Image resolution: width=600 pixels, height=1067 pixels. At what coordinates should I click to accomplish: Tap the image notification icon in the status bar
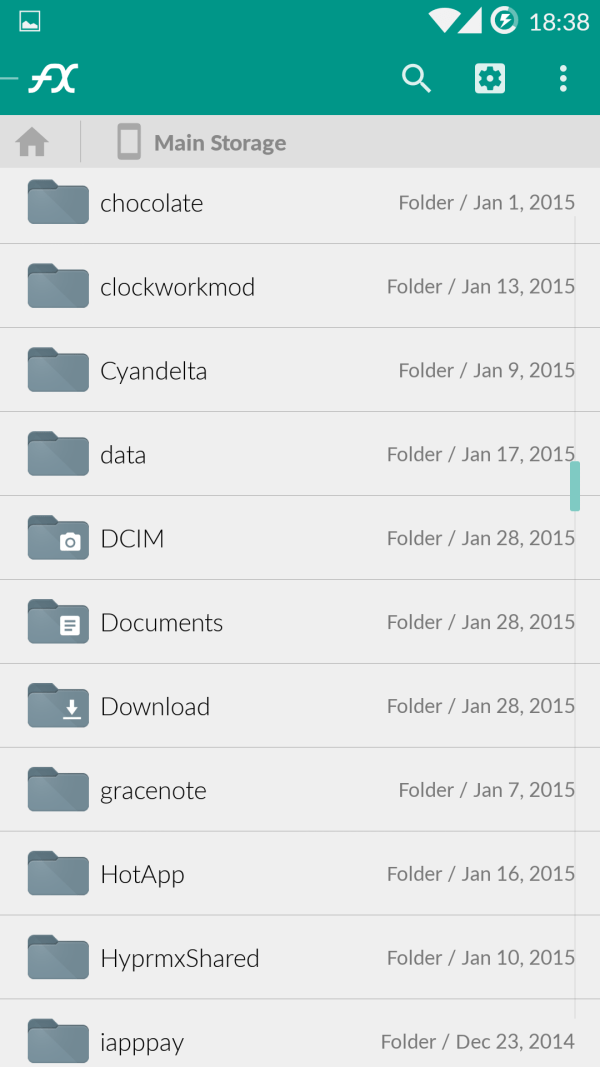pyautogui.click(x=28, y=20)
